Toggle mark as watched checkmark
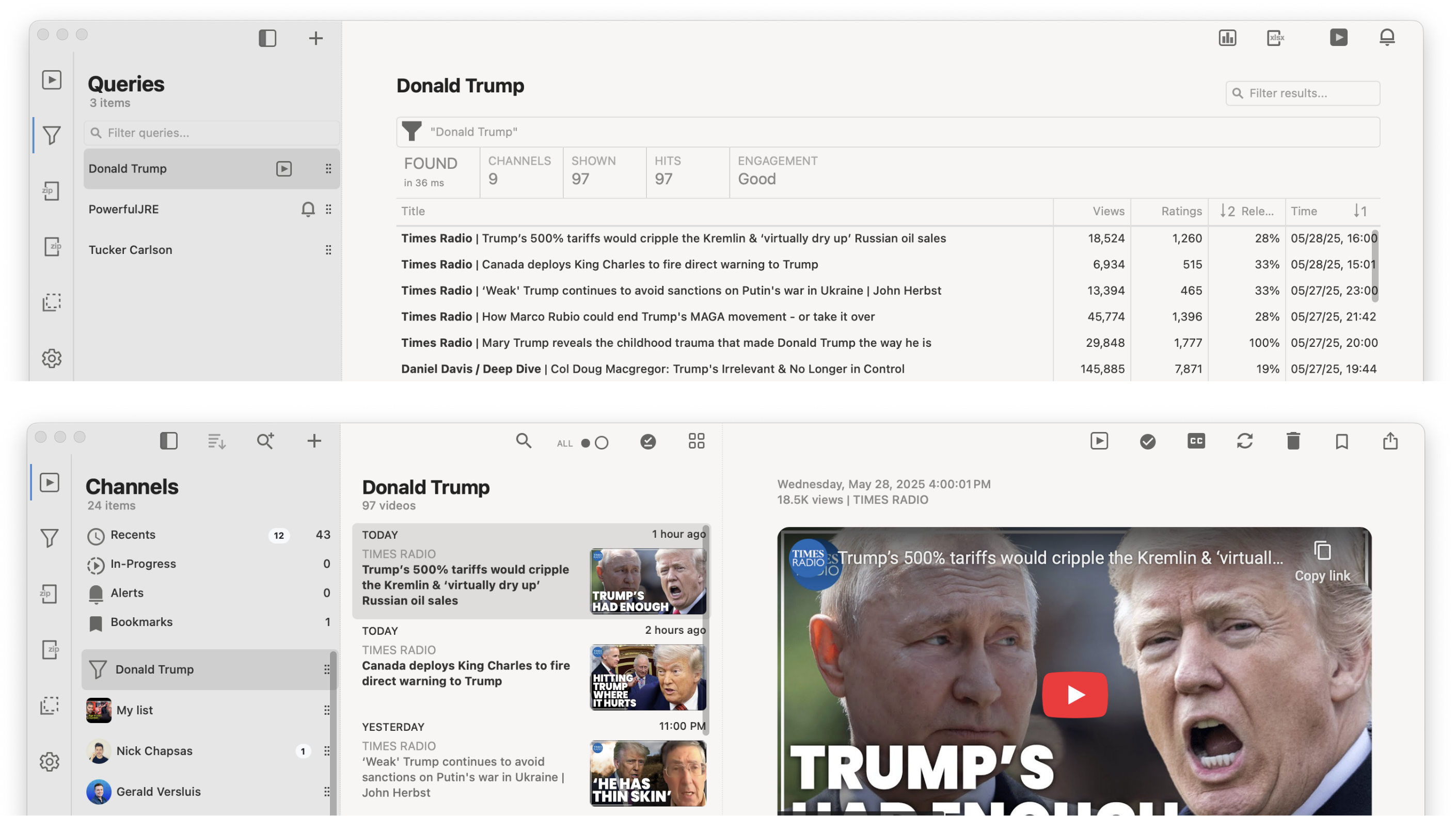This screenshot has height=816, width=1456. tap(1147, 441)
